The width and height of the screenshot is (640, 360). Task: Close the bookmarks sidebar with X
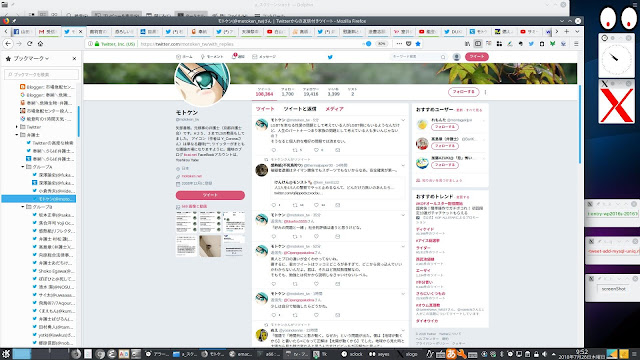(74, 59)
